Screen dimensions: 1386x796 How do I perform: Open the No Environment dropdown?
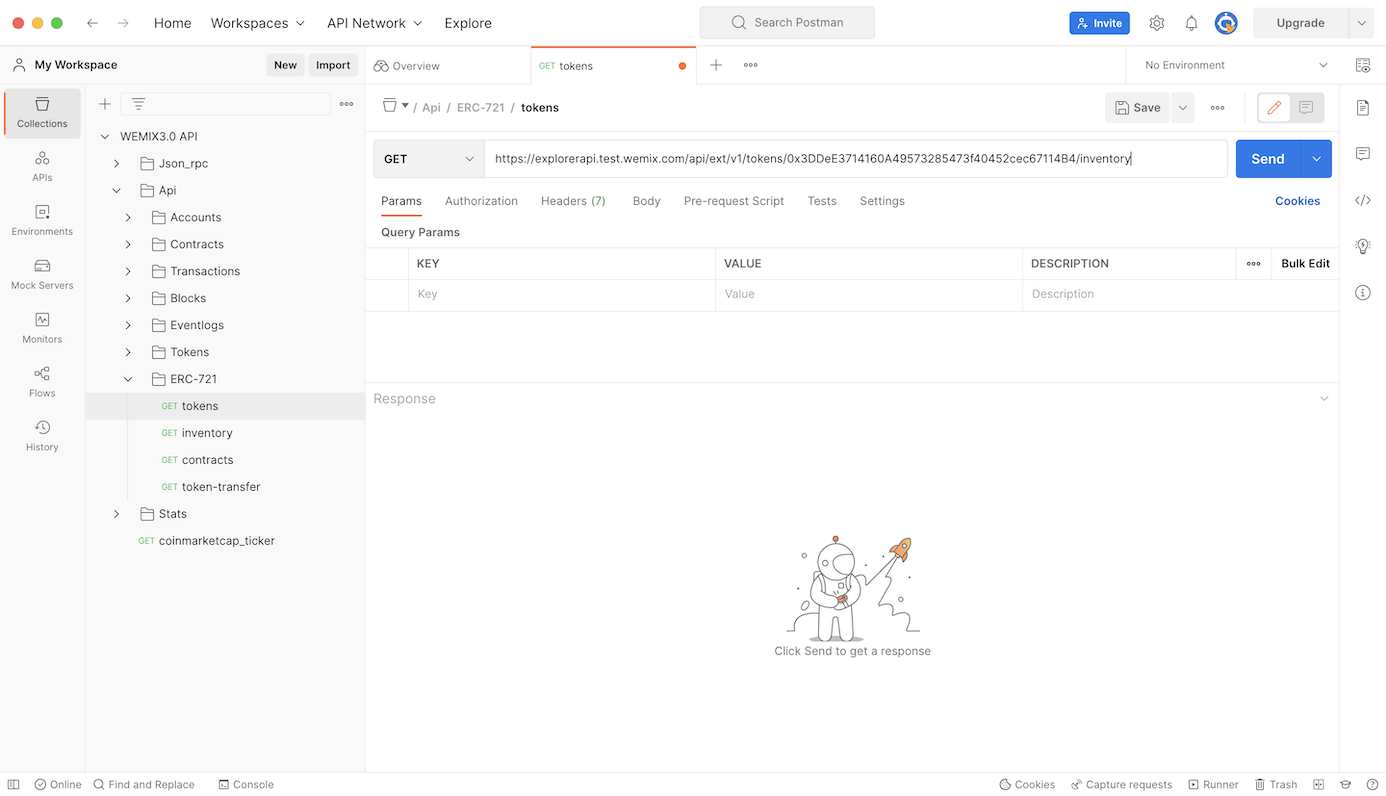pos(1236,65)
